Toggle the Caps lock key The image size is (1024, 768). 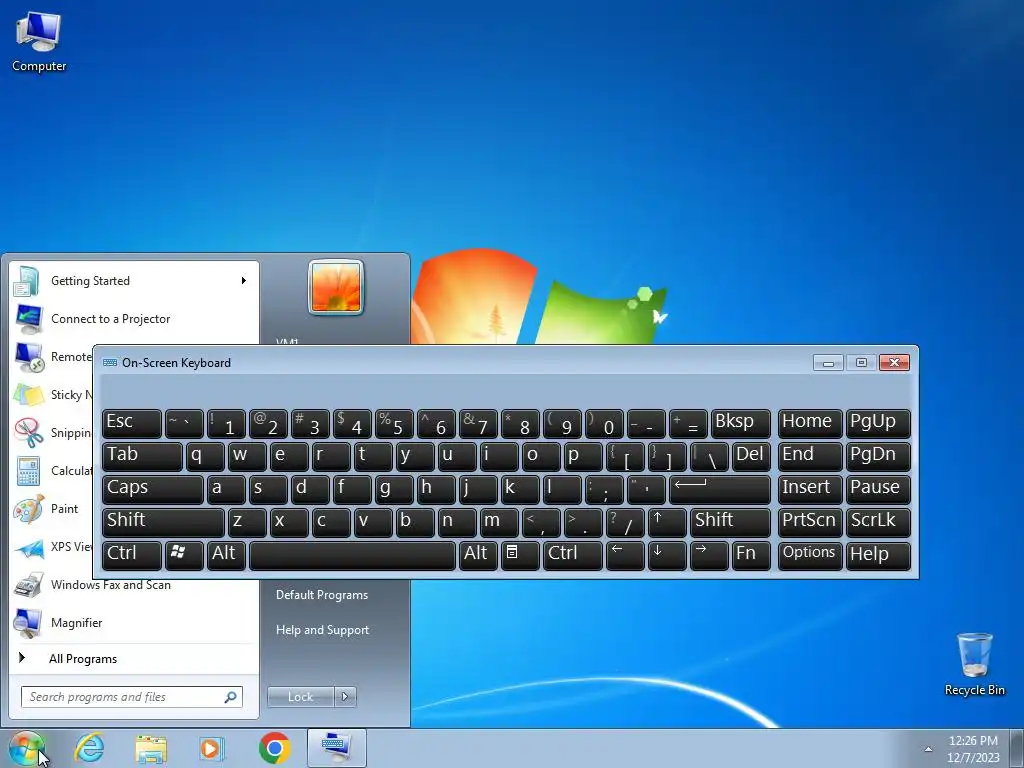click(x=153, y=489)
